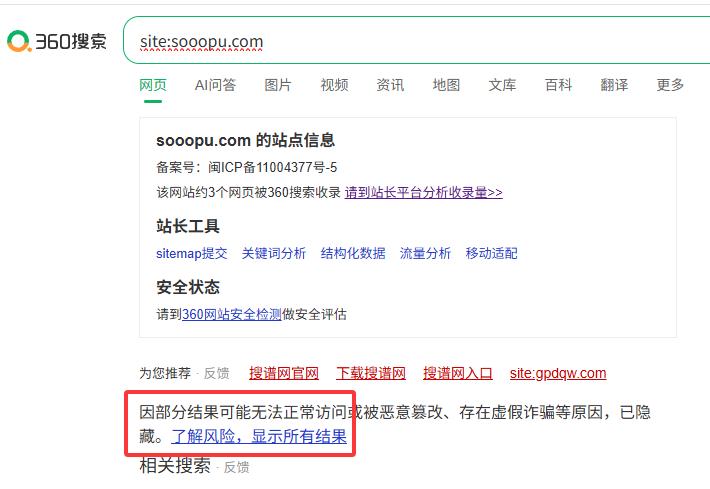Open suggested search 下载搜谱网
Image resolution: width=710 pixels, height=489 pixels.
[x=371, y=373]
